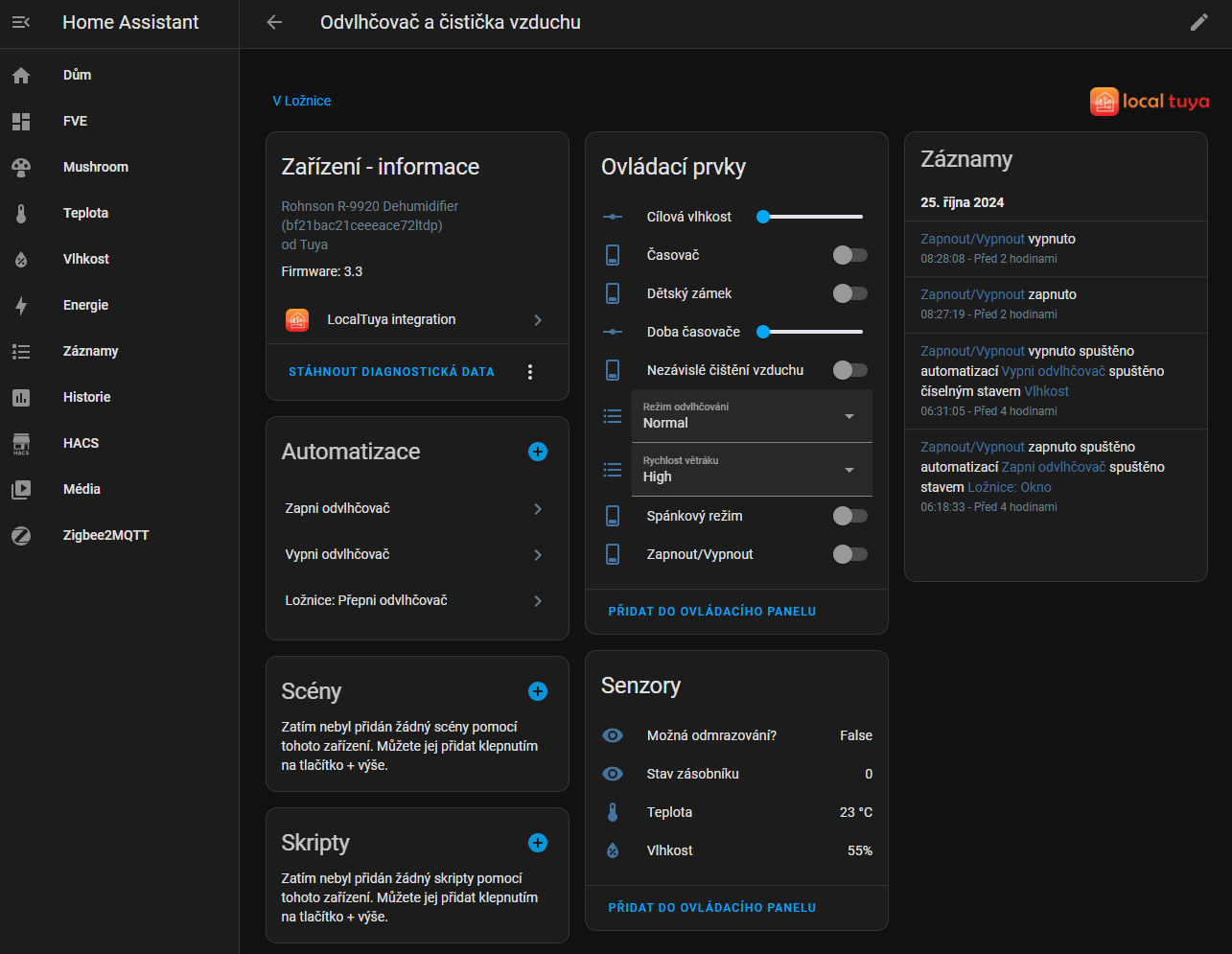Open the Historie page

(x=119, y=397)
